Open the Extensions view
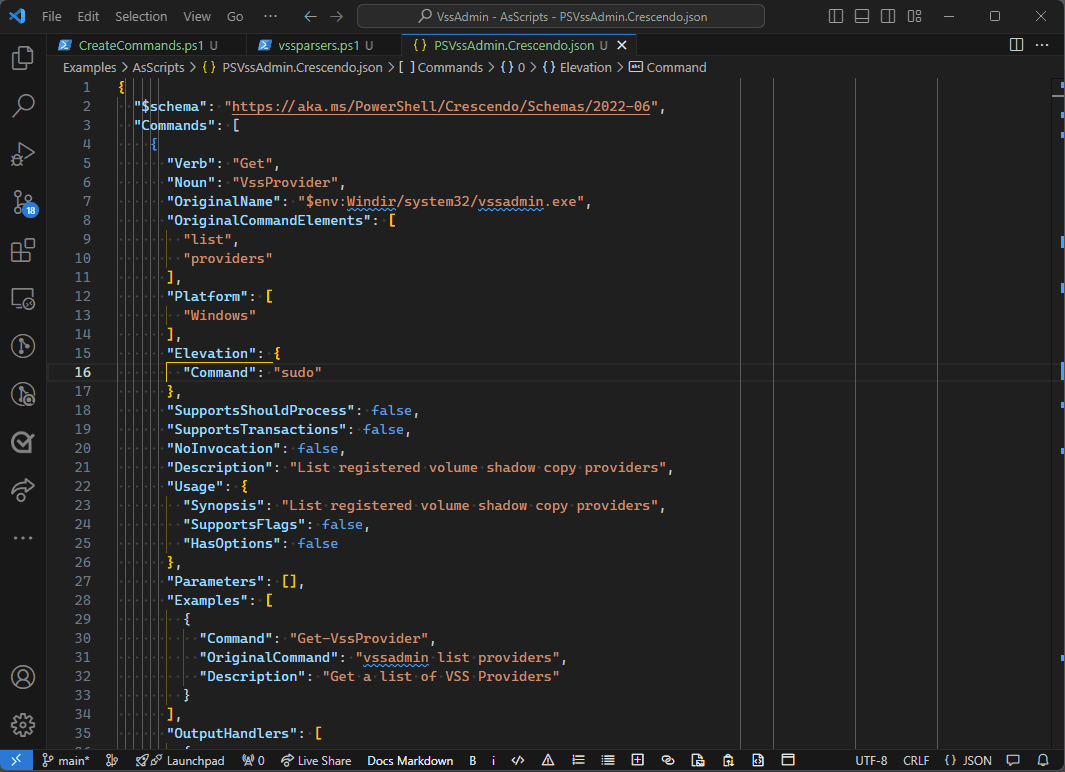 [x=22, y=250]
